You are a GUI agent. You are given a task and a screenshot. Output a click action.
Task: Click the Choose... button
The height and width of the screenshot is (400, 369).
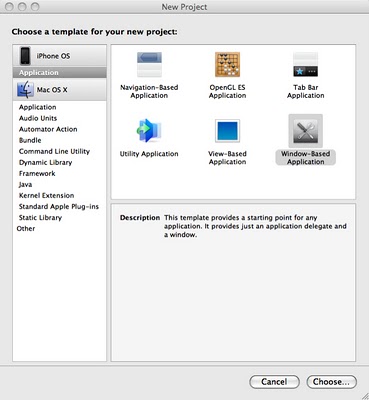click(x=331, y=382)
